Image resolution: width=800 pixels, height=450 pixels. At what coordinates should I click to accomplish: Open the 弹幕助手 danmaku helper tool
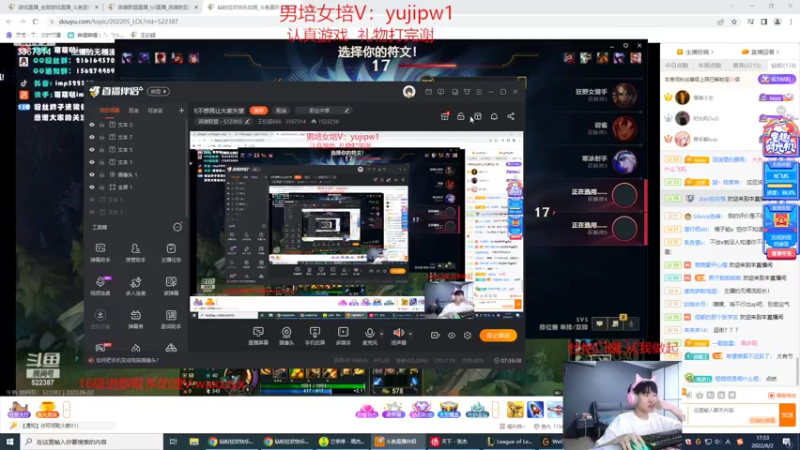(101, 252)
